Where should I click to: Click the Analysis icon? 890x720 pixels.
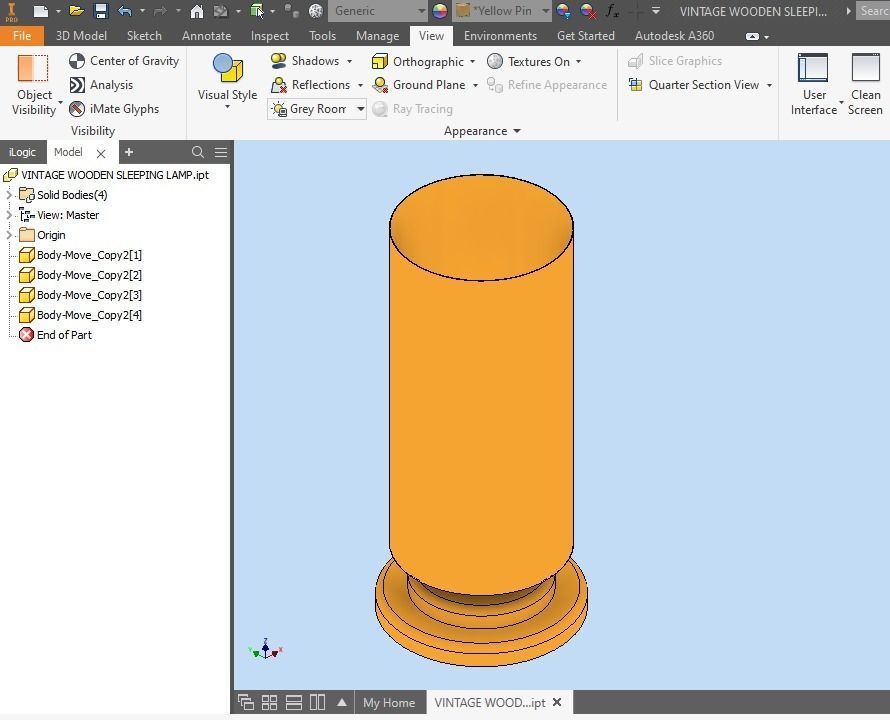(77, 85)
